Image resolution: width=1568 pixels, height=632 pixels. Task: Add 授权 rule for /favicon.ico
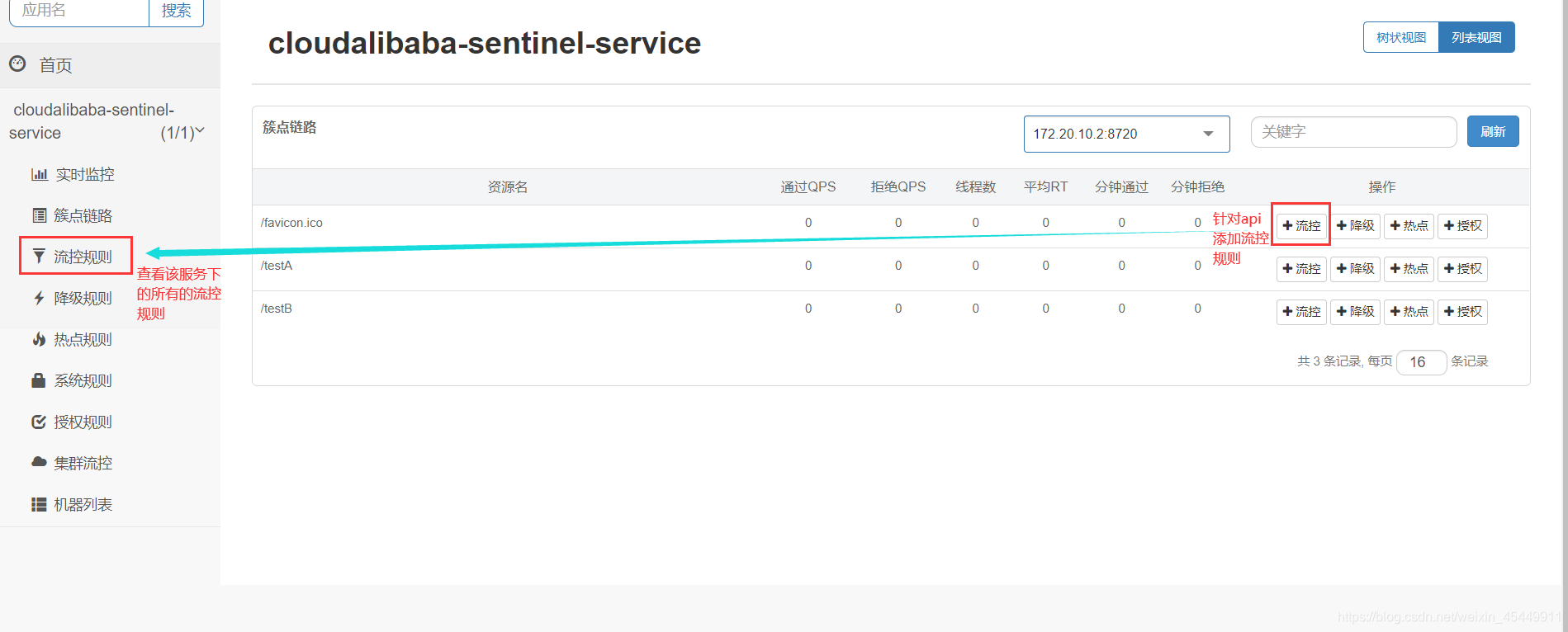[x=1462, y=226]
